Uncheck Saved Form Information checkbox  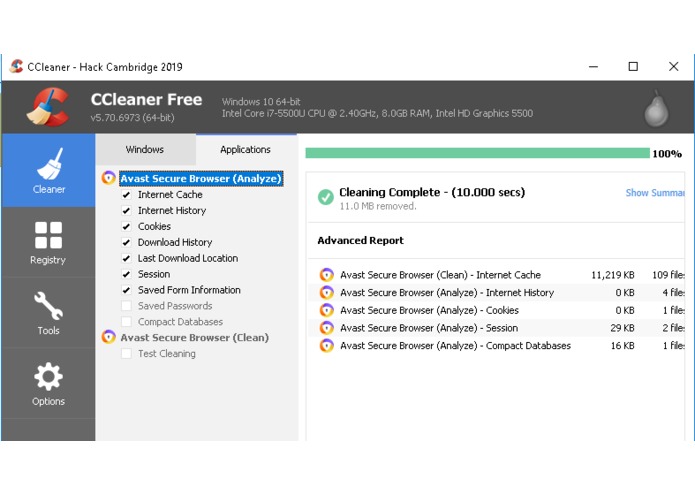126,290
